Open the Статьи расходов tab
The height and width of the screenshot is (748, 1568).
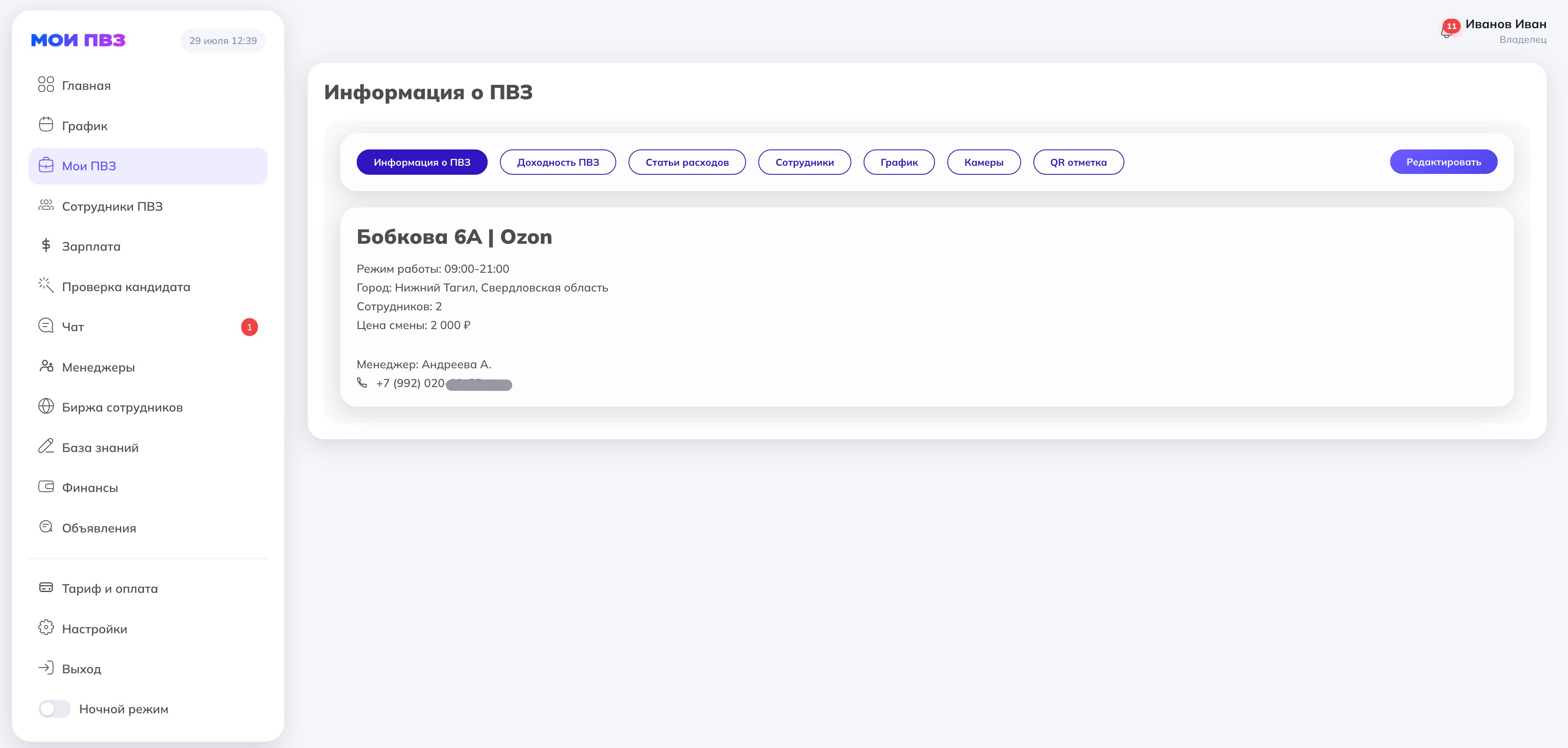[x=686, y=162]
